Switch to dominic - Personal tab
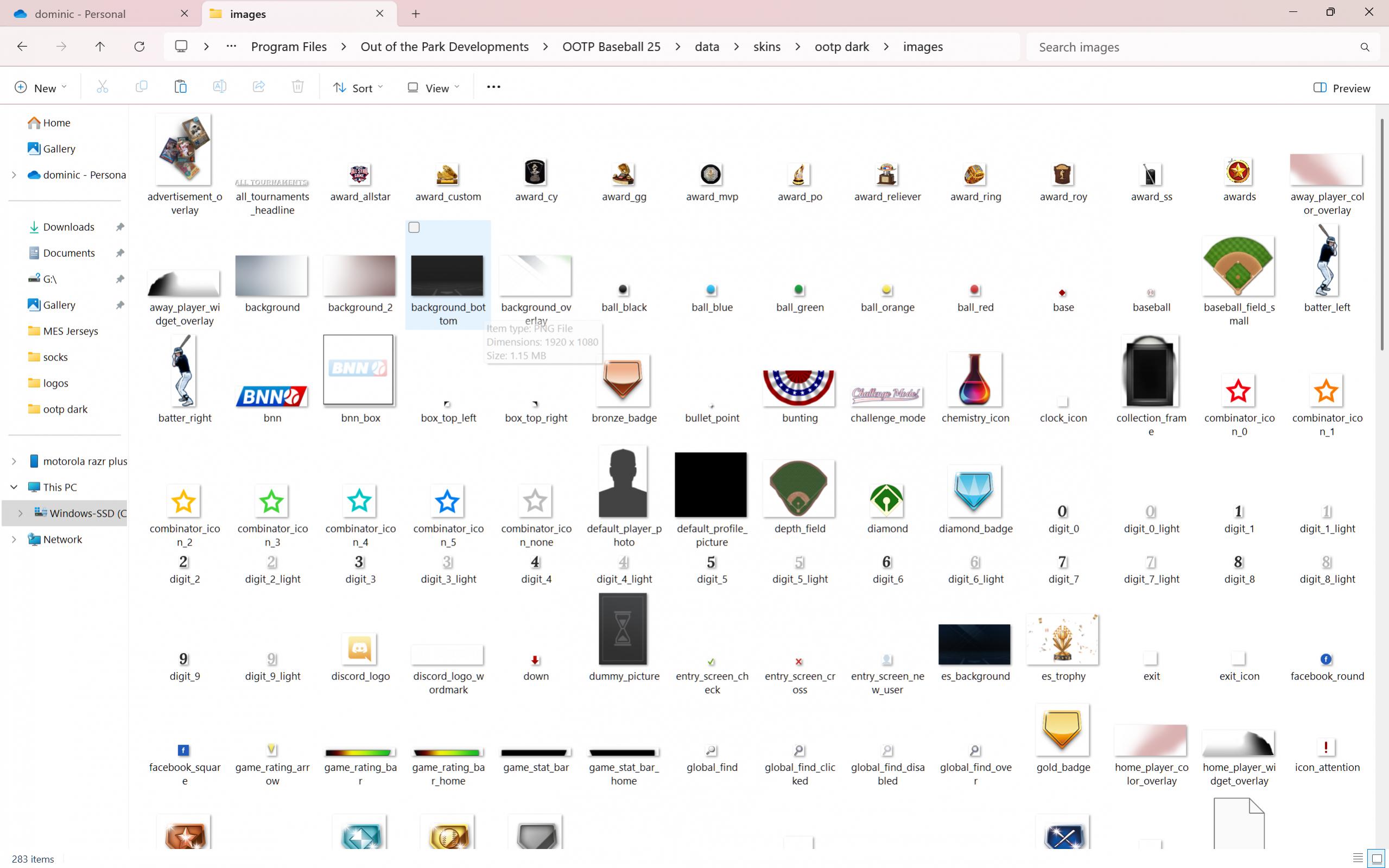Image resolution: width=1389 pixels, height=868 pixels. [80, 14]
